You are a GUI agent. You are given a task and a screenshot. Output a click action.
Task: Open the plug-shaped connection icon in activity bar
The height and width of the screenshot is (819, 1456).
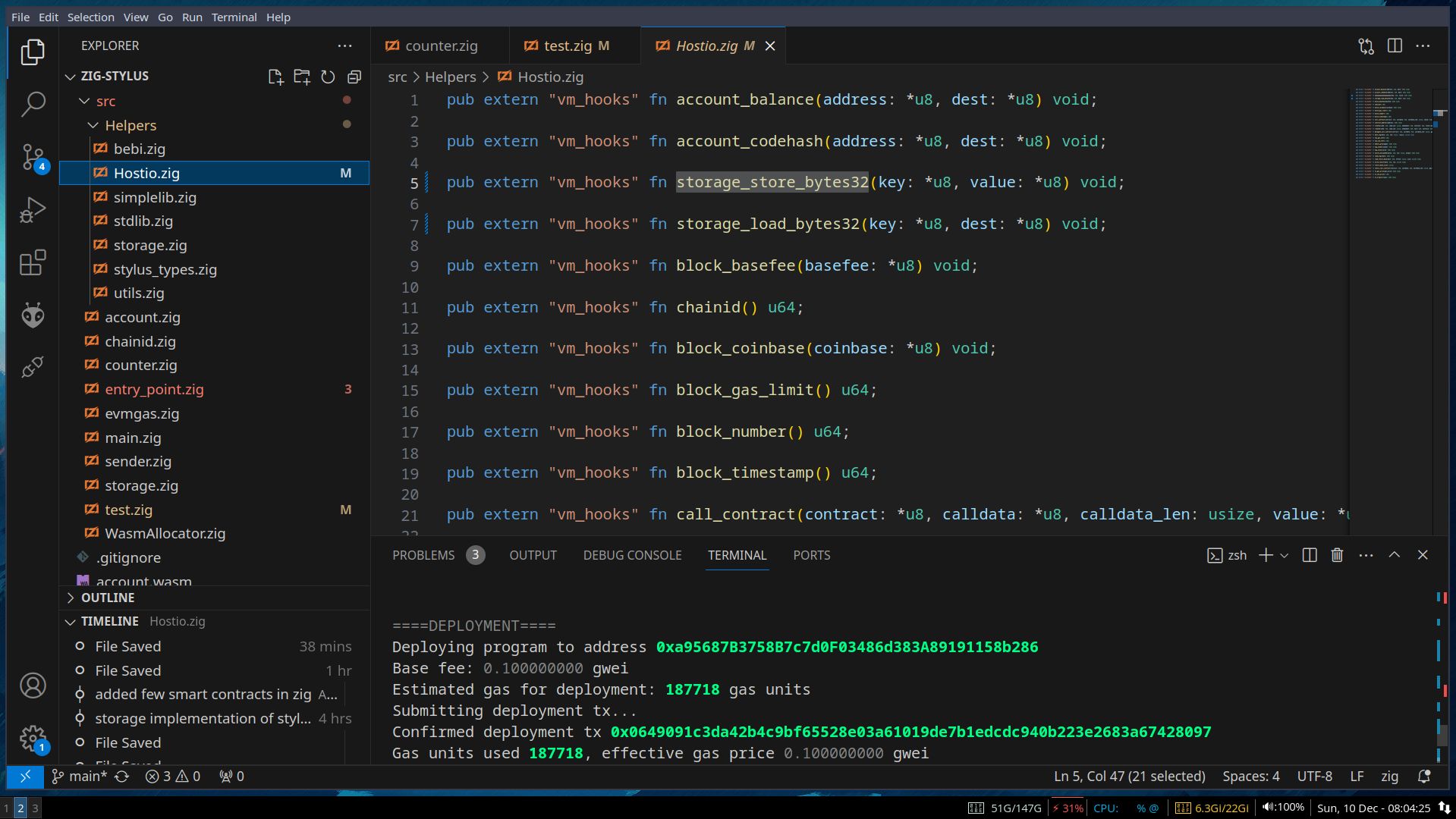coord(33,367)
